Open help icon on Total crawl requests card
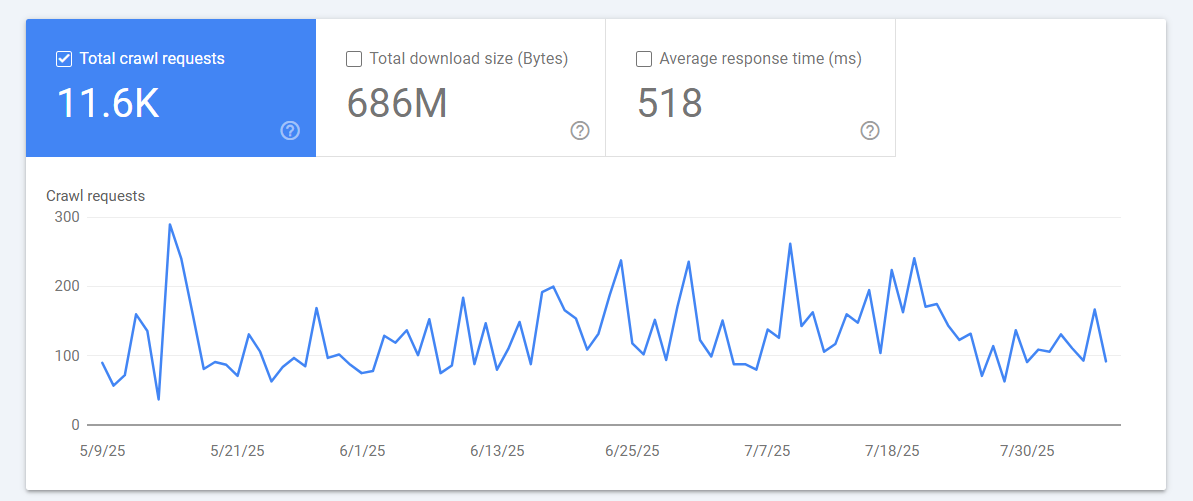Viewport: 1193px width, 501px height. tap(290, 131)
